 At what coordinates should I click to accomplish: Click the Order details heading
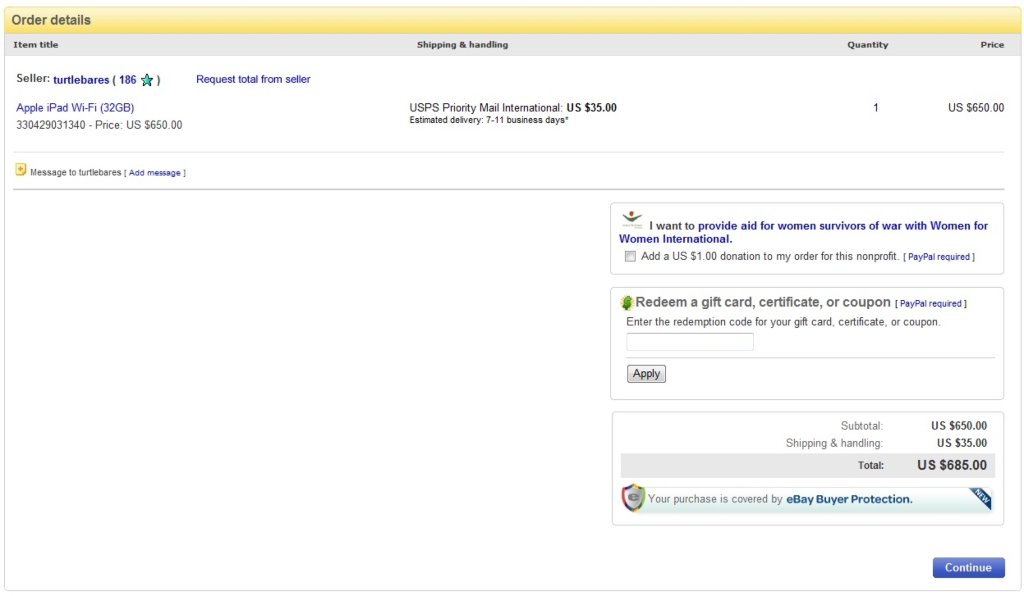(x=51, y=20)
